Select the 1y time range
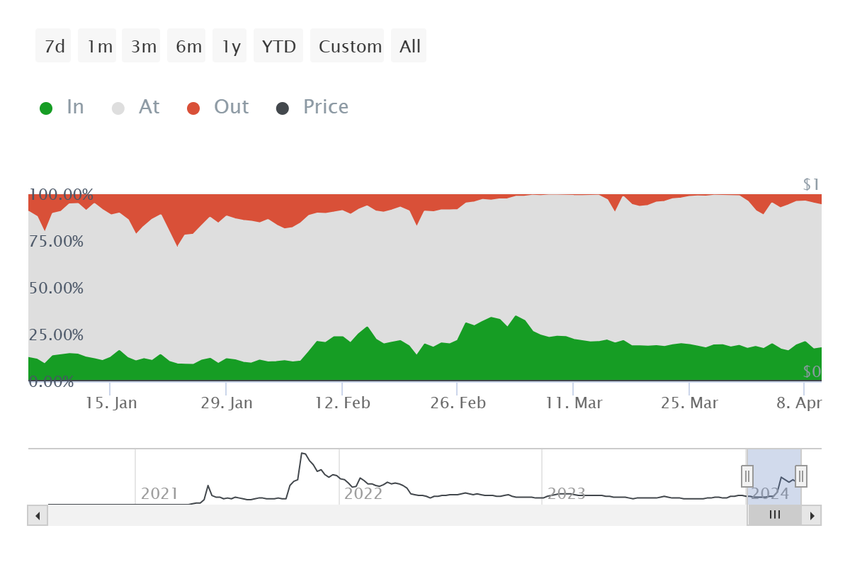This screenshot has width=850, height=567. tap(229, 46)
